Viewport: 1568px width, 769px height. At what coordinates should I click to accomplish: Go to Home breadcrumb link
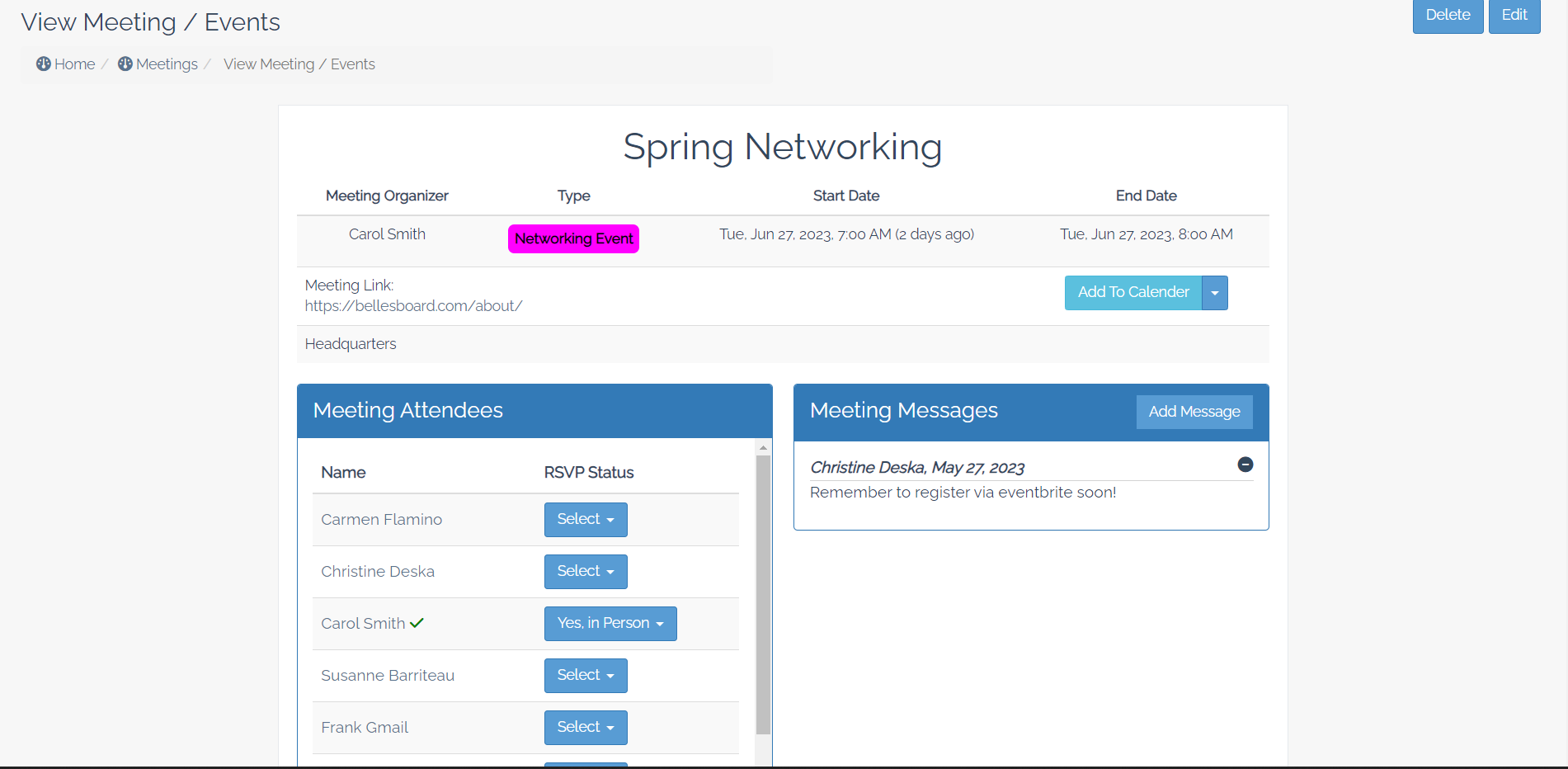[x=74, y=64]
